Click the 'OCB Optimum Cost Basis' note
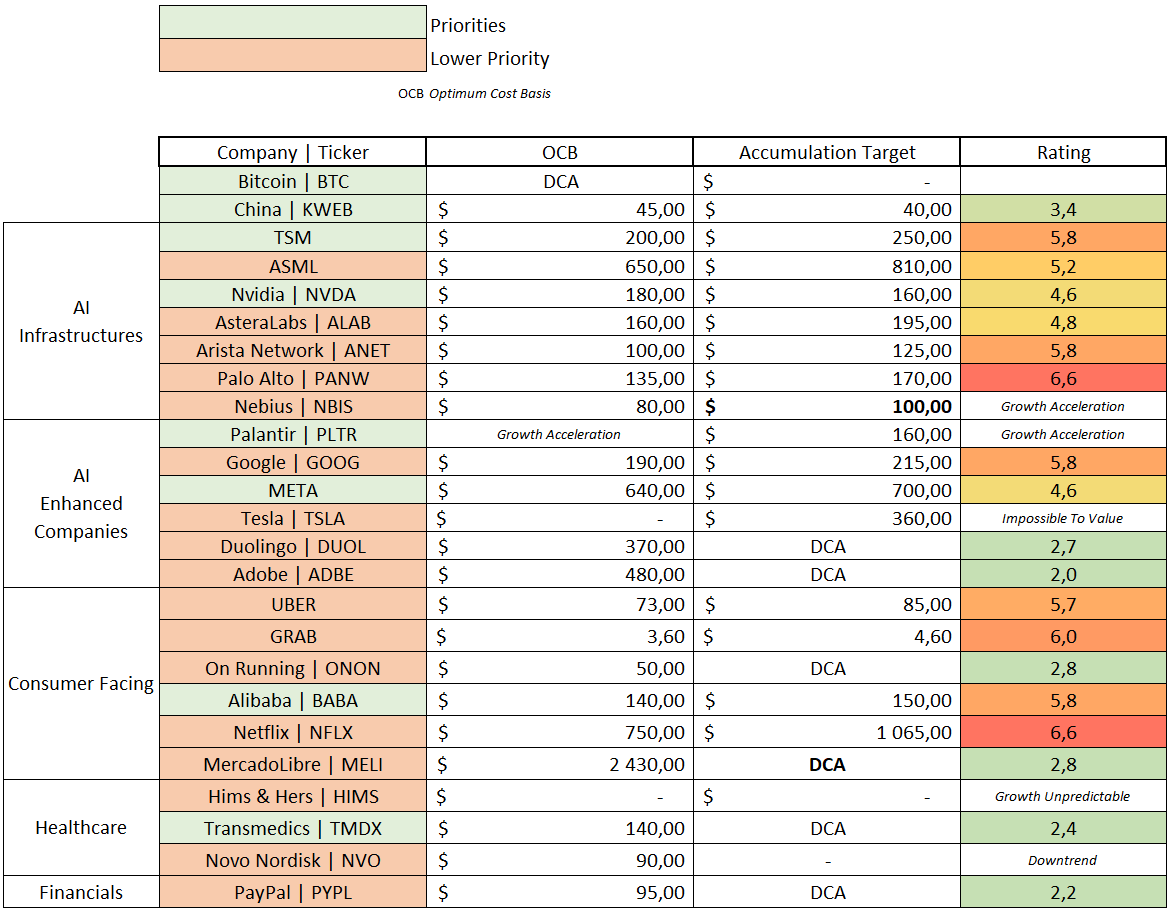Screen dimensions: 1171x912 [x=474, y=93]
